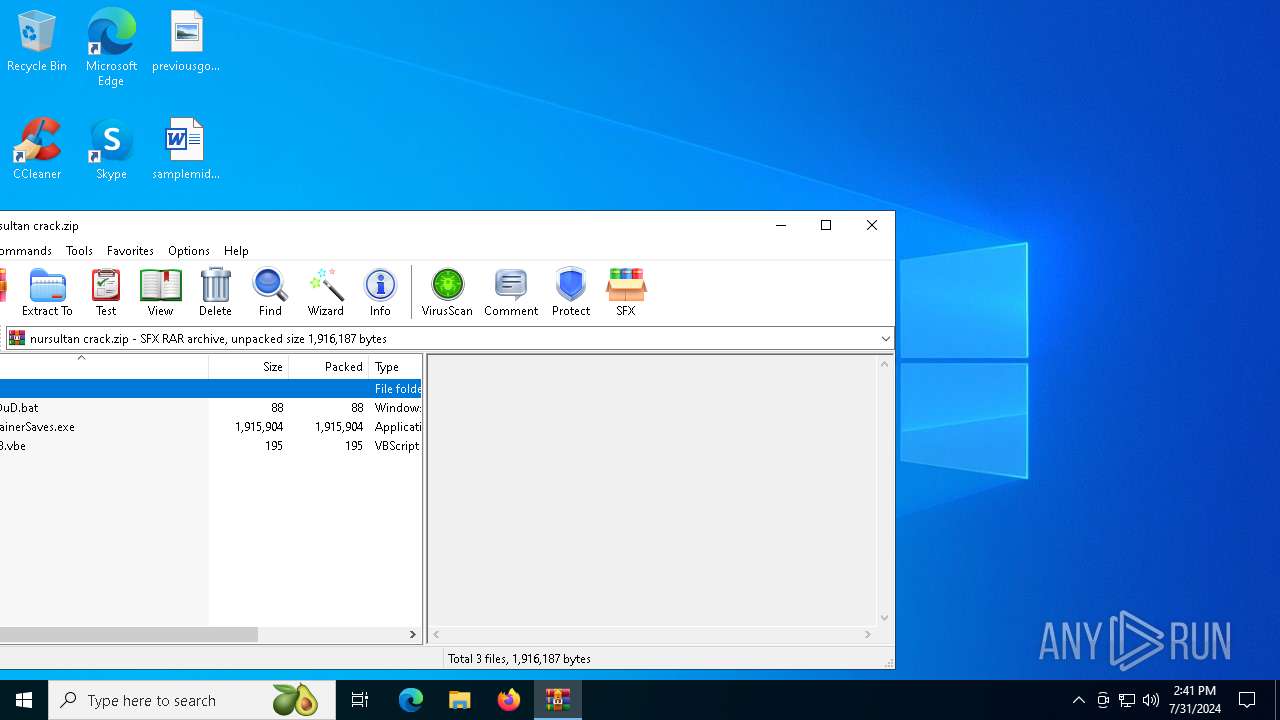Click the right pane scroll right arrow

(x=868, y=635)
